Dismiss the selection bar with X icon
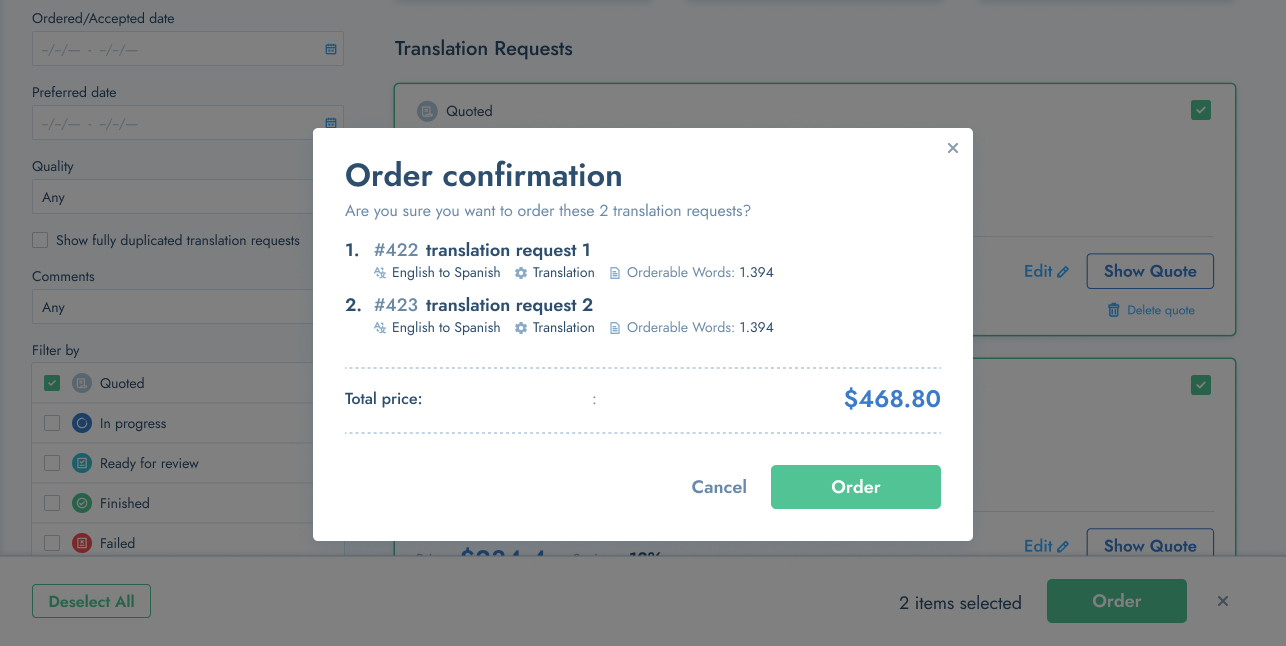The height and width of the screenshot is (646, 1286). coord(1223,601)
